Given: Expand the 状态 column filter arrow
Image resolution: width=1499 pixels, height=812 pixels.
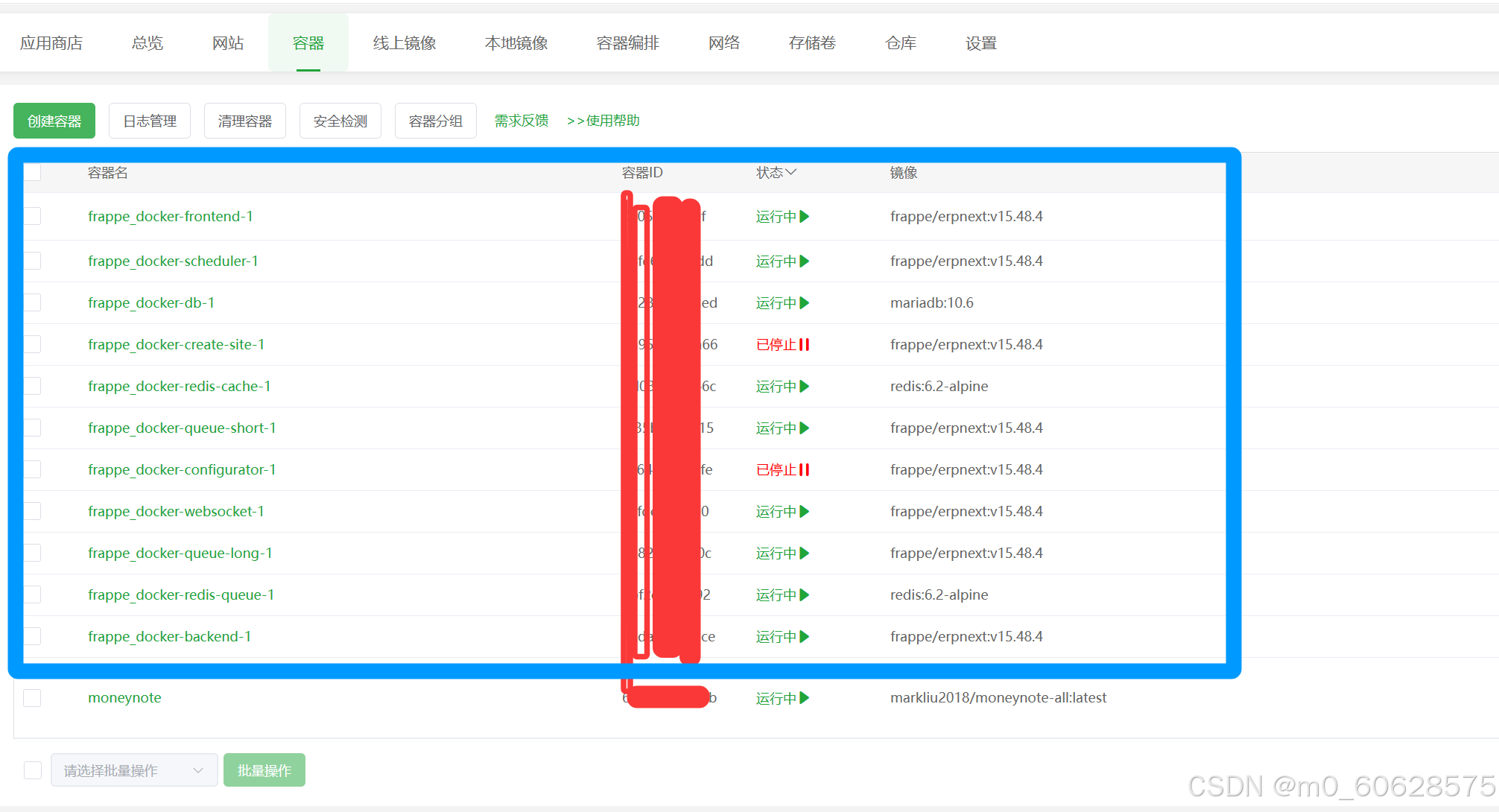Looking at the screenshot, I should (791, 172).
